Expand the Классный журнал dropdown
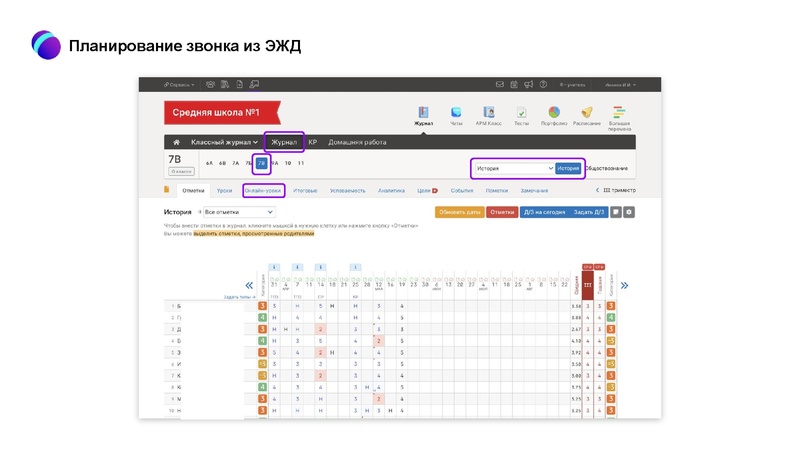Image resolution: width=800 pixels, height=450 pixels. coord(224,142)
